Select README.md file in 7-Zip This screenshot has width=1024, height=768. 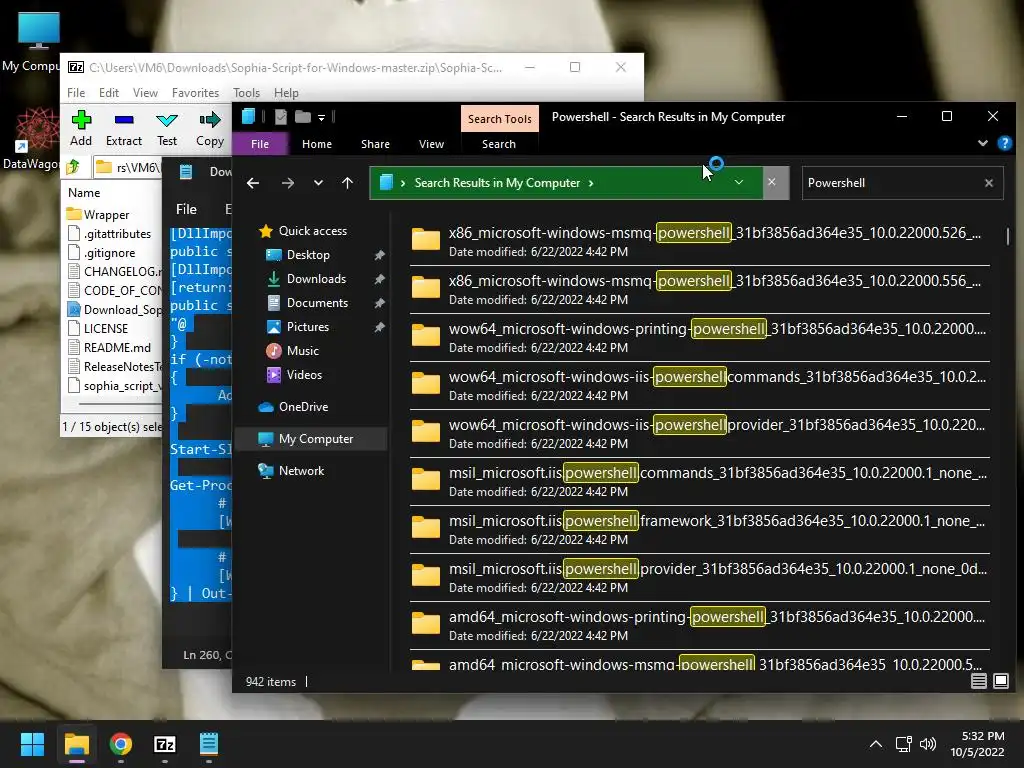click(x=108, y=347)
